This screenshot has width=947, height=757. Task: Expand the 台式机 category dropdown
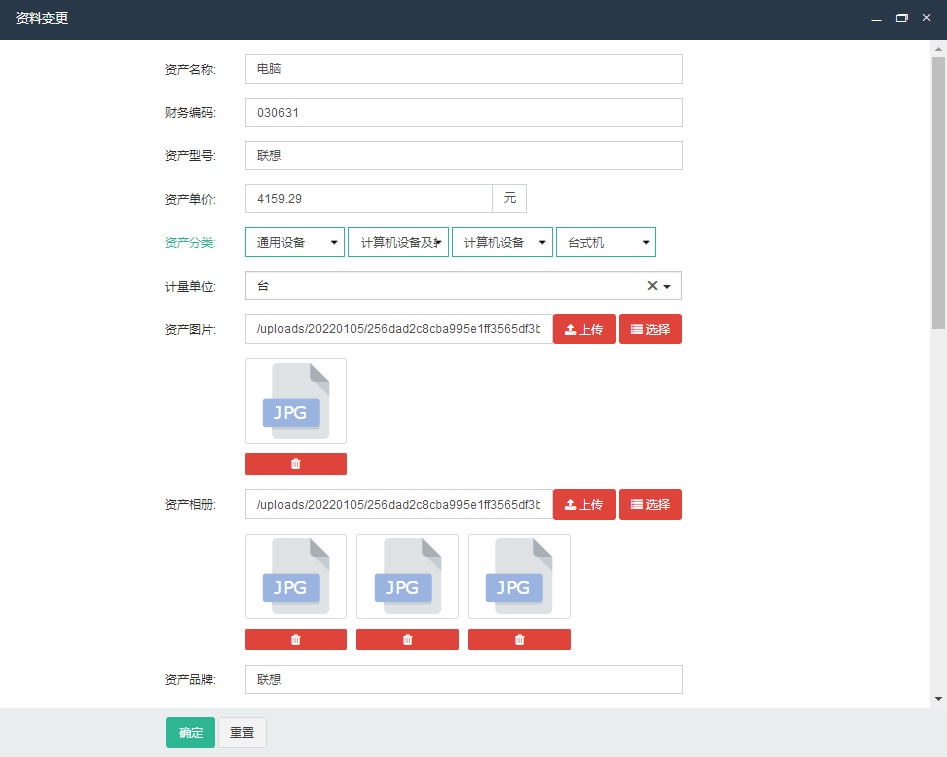point(606,242)
